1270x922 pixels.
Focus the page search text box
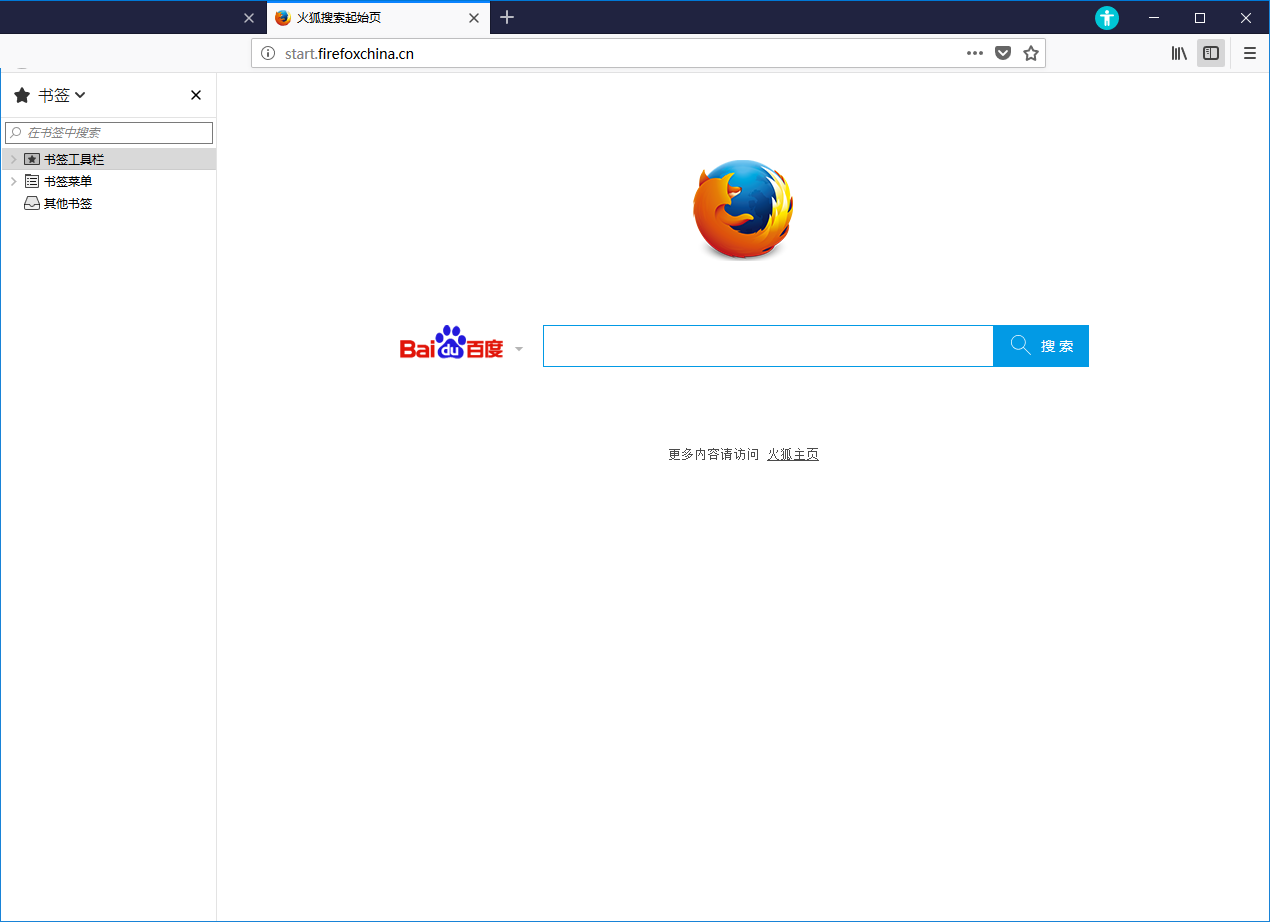pos(768,346)
